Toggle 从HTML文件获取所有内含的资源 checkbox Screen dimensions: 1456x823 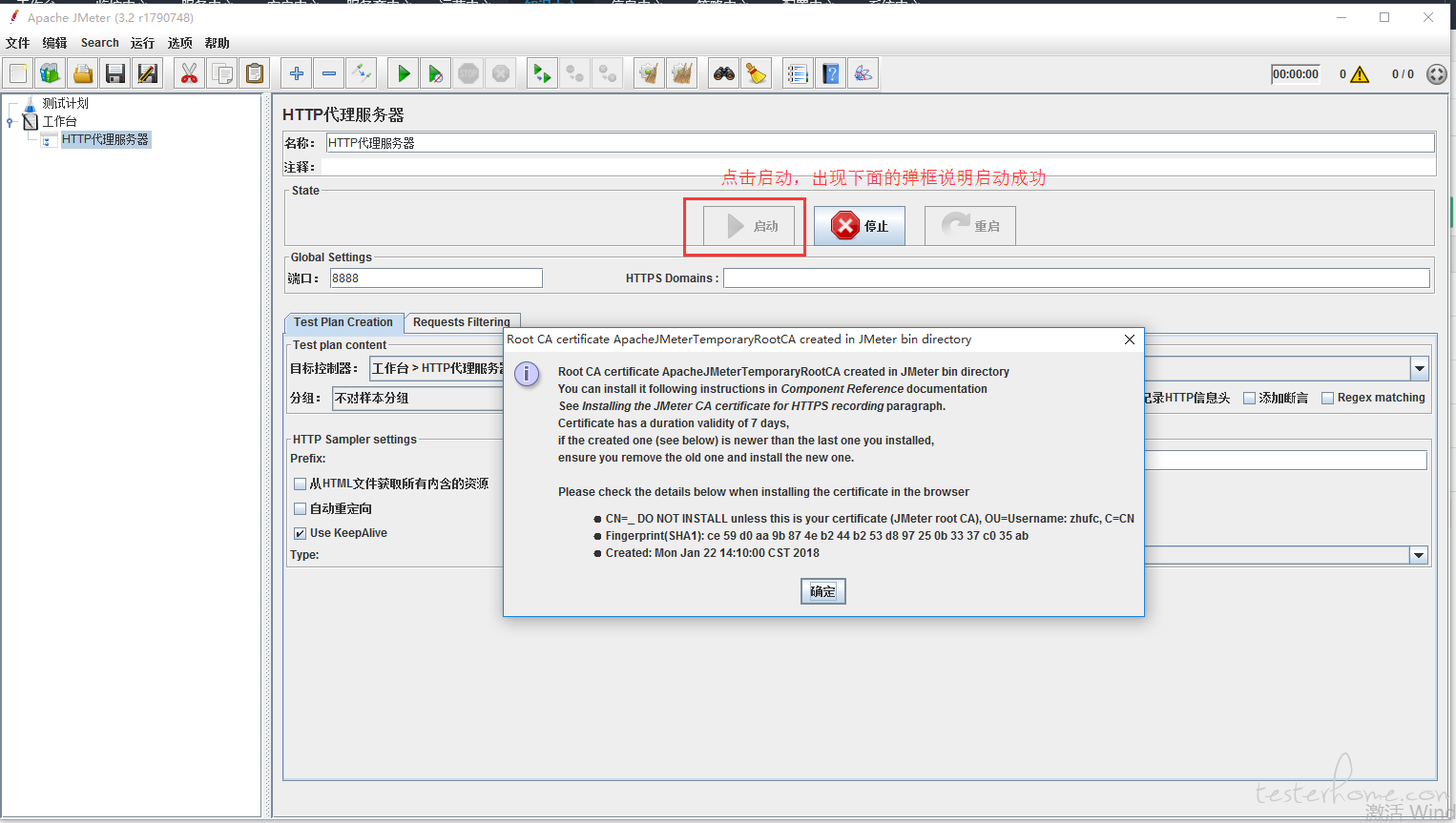point(300,484)
